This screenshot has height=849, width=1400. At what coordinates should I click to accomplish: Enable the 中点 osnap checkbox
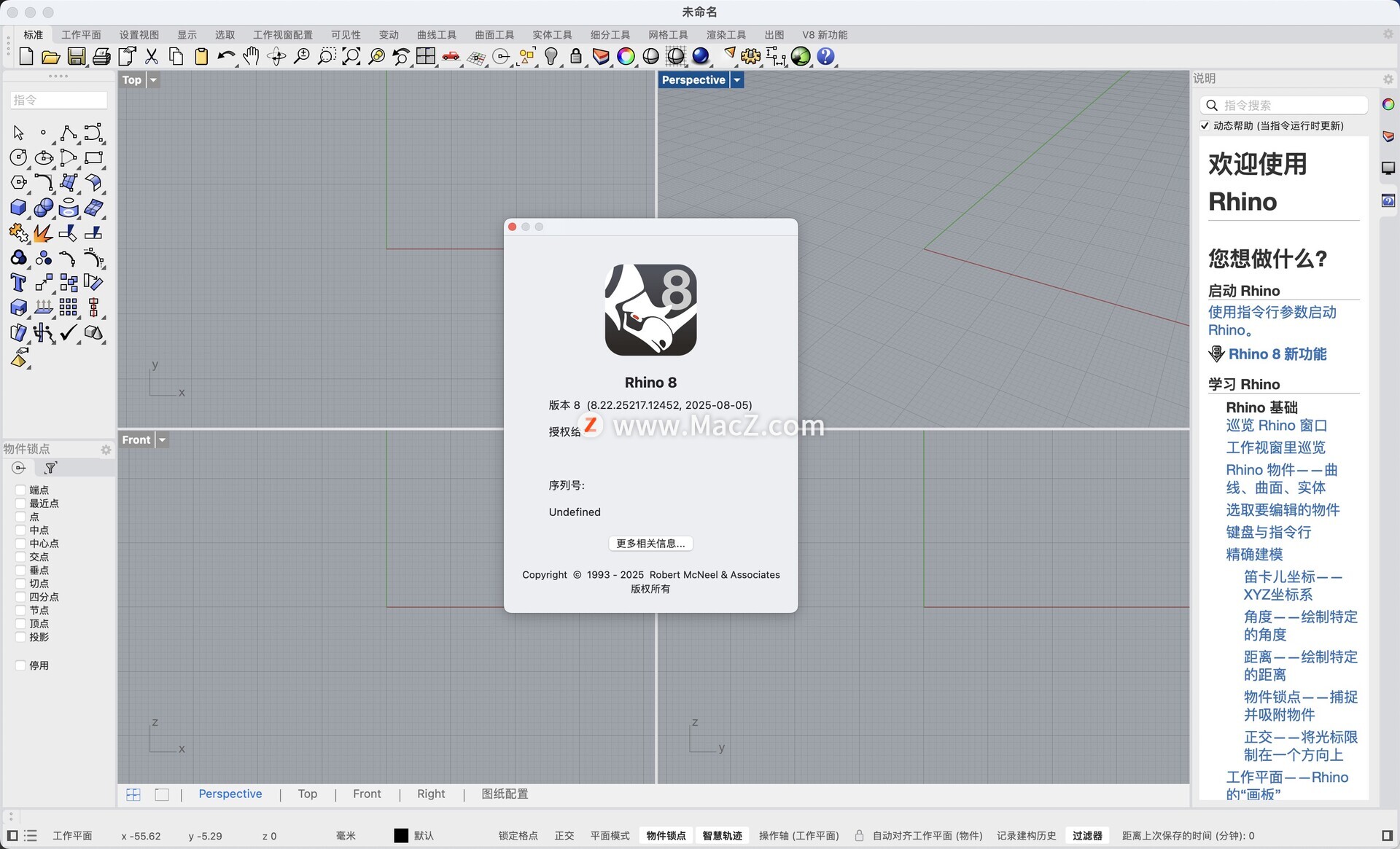20,530
